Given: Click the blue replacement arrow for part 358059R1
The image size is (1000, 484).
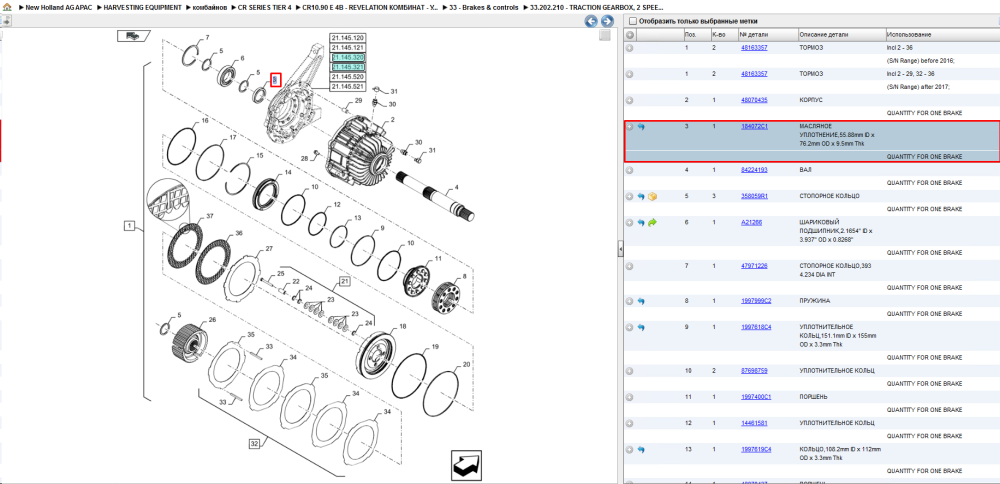Looking at the screenshot, I should [x=641, y=196].
